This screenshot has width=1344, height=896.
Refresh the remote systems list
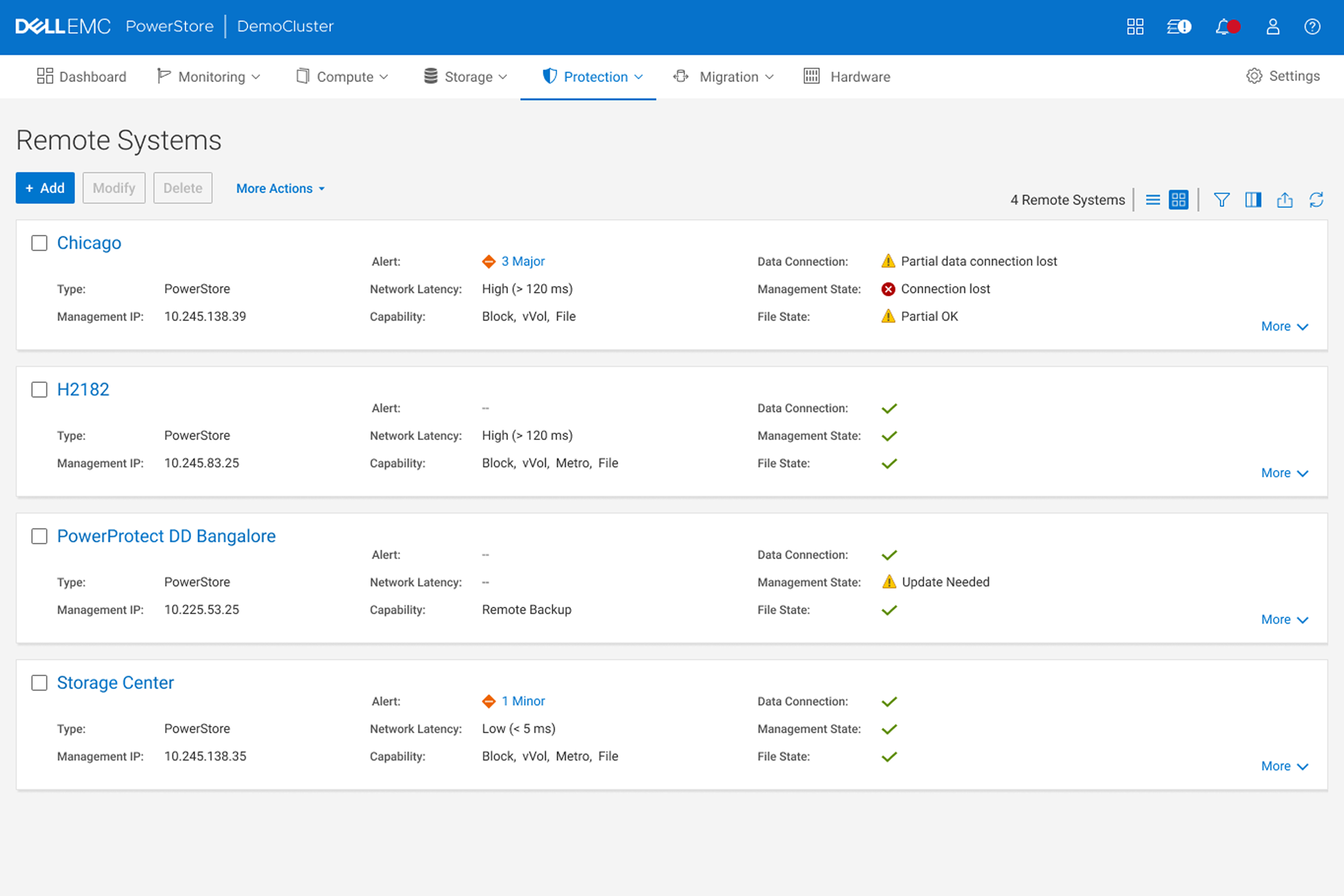point(1316,199)
